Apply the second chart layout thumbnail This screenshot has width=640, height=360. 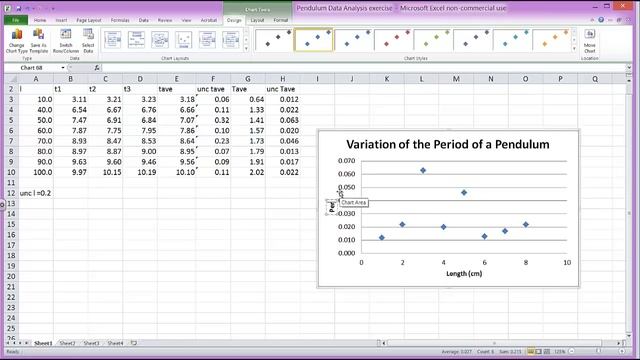pyautogui.click(x=136, y=40)
